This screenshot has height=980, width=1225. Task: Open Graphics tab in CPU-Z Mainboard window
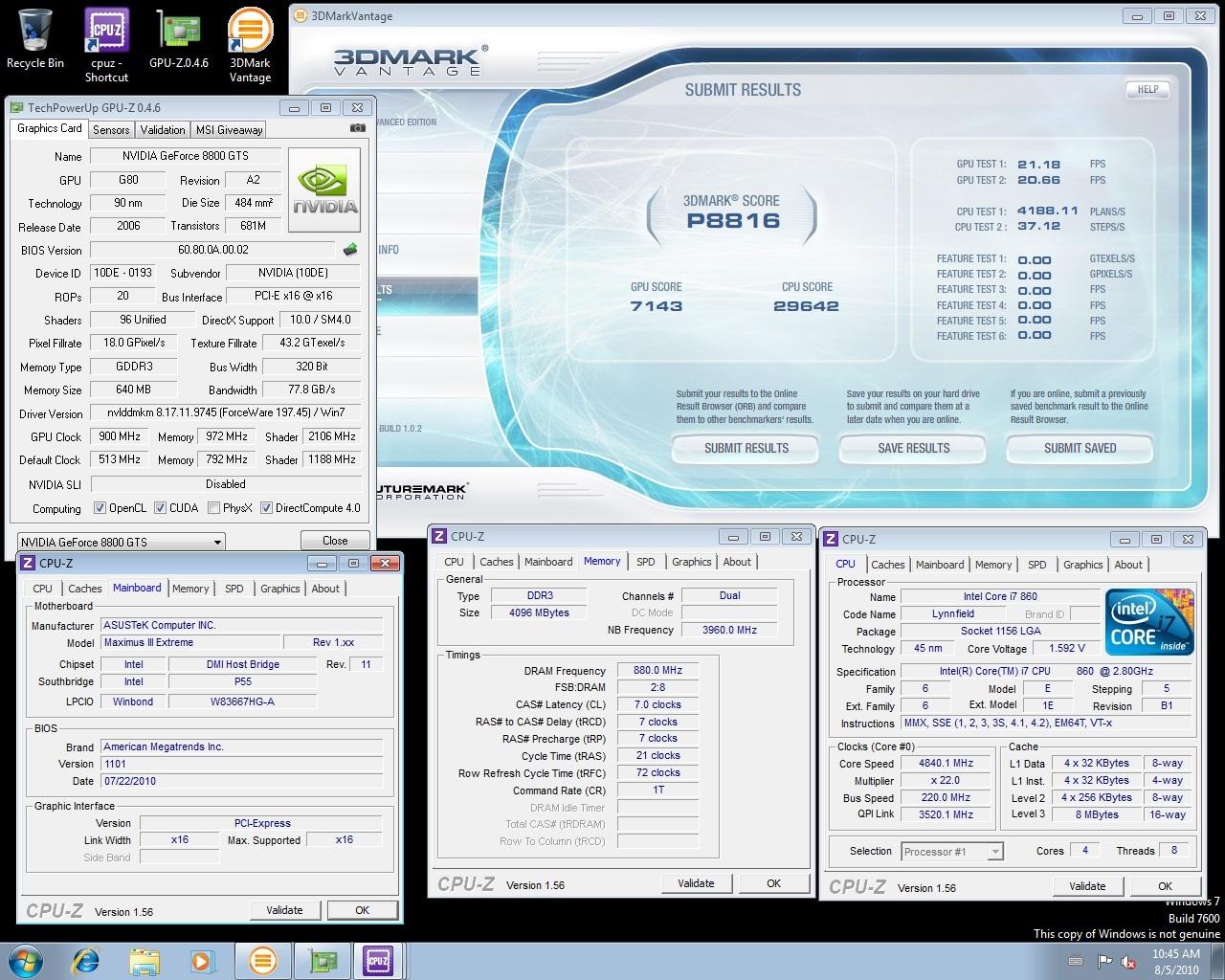280,589
